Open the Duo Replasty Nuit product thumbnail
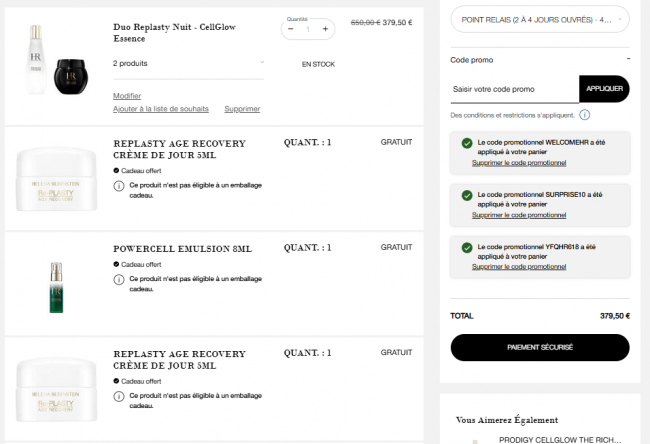Screen dimensions: 650x444 [x=57, y=59]
